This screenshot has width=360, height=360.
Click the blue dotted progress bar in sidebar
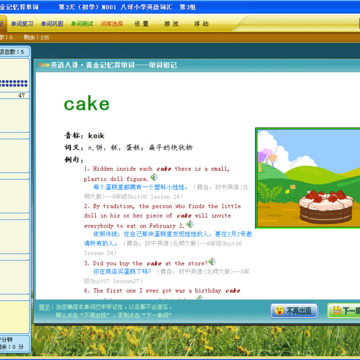(x=14, y=83)
